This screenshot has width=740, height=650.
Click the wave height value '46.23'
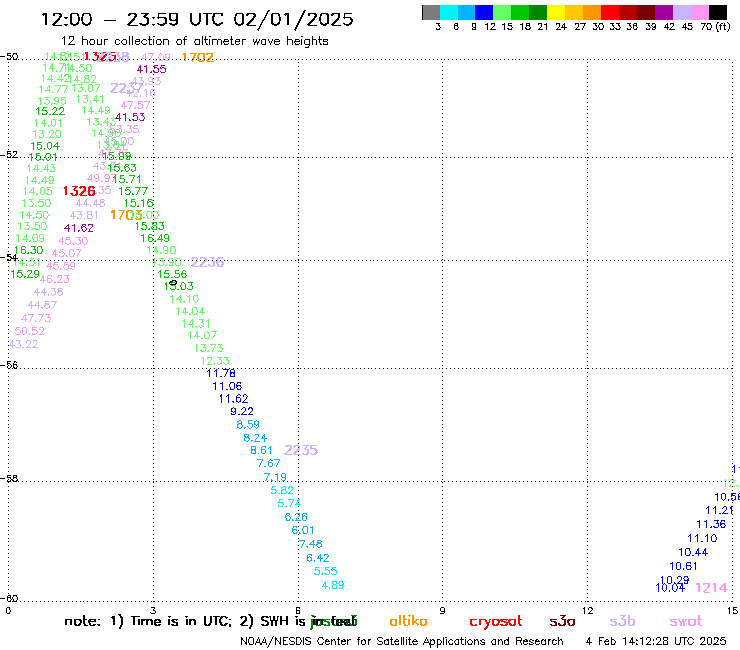(54, 279)
